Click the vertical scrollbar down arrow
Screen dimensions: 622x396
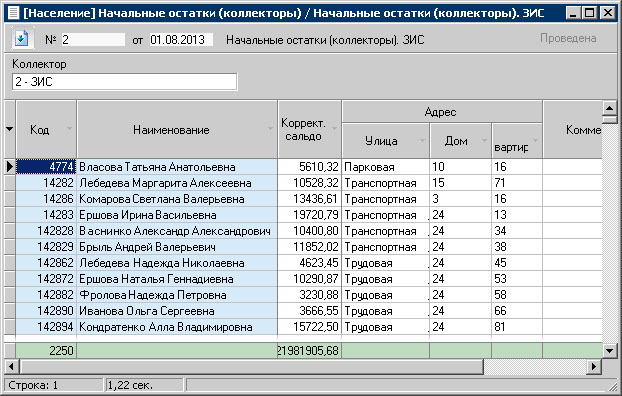(x=609, y=350)
